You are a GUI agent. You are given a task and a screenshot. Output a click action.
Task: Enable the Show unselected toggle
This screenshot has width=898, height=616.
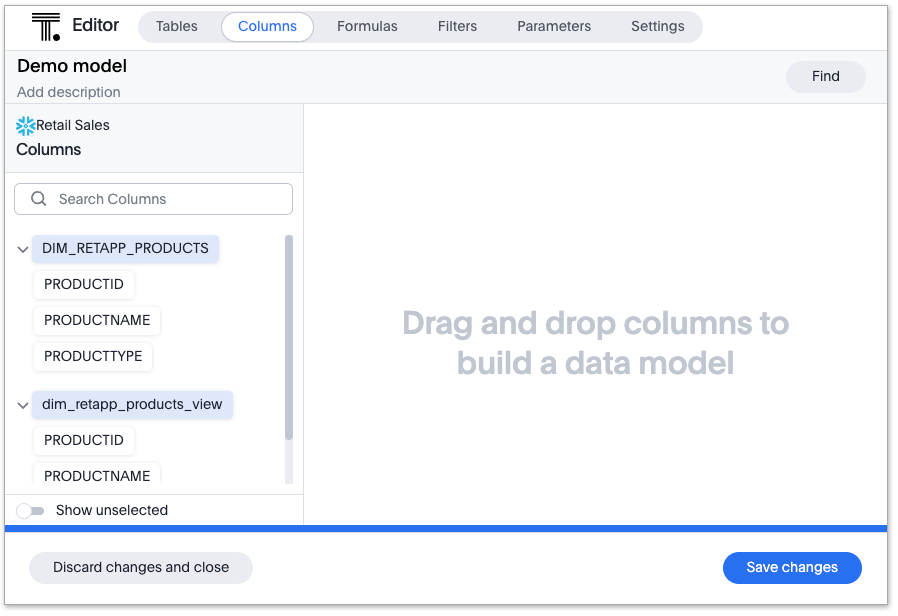click(30, 510)
